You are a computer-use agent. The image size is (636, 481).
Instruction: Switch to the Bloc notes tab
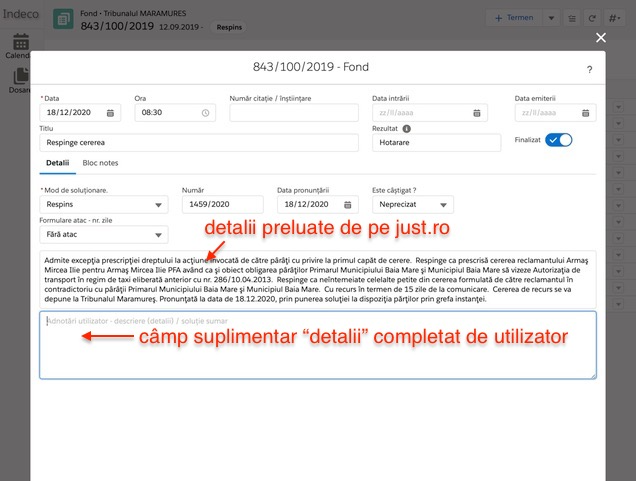[100, 162]
